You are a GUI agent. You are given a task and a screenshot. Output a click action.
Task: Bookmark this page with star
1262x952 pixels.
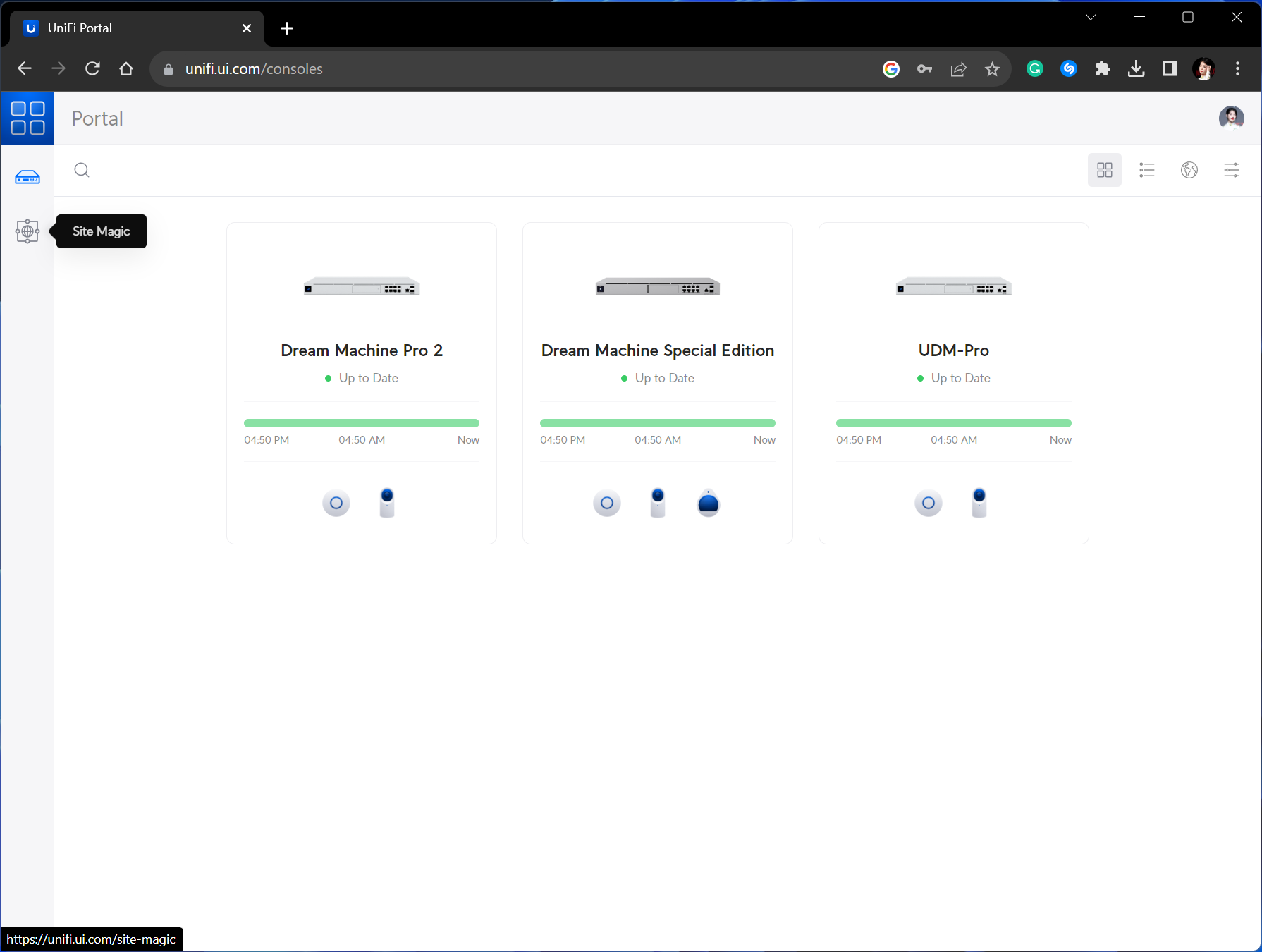tap(993, 68)
